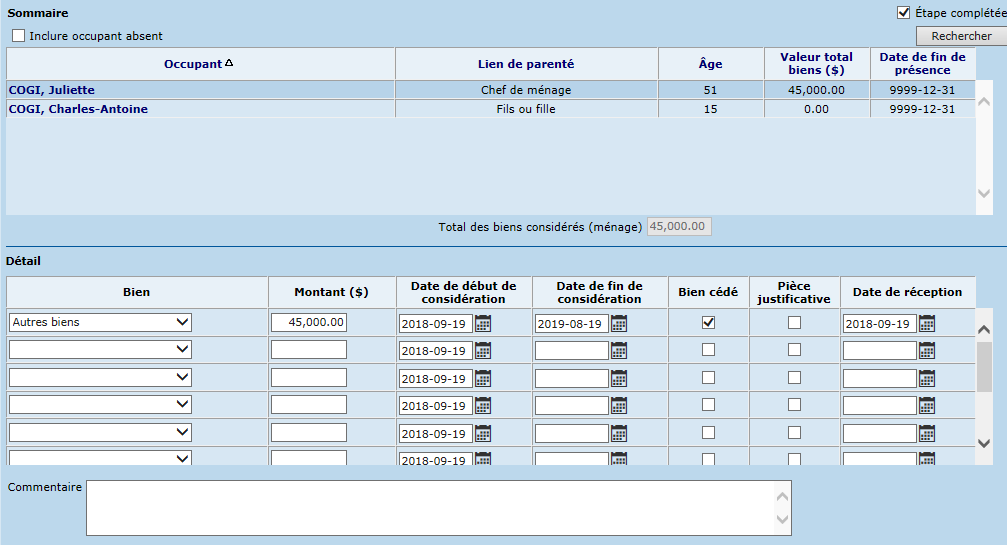
Task: Toggle the 'Inclure occupant absent' checkbox
Action: tap(19, 36)
